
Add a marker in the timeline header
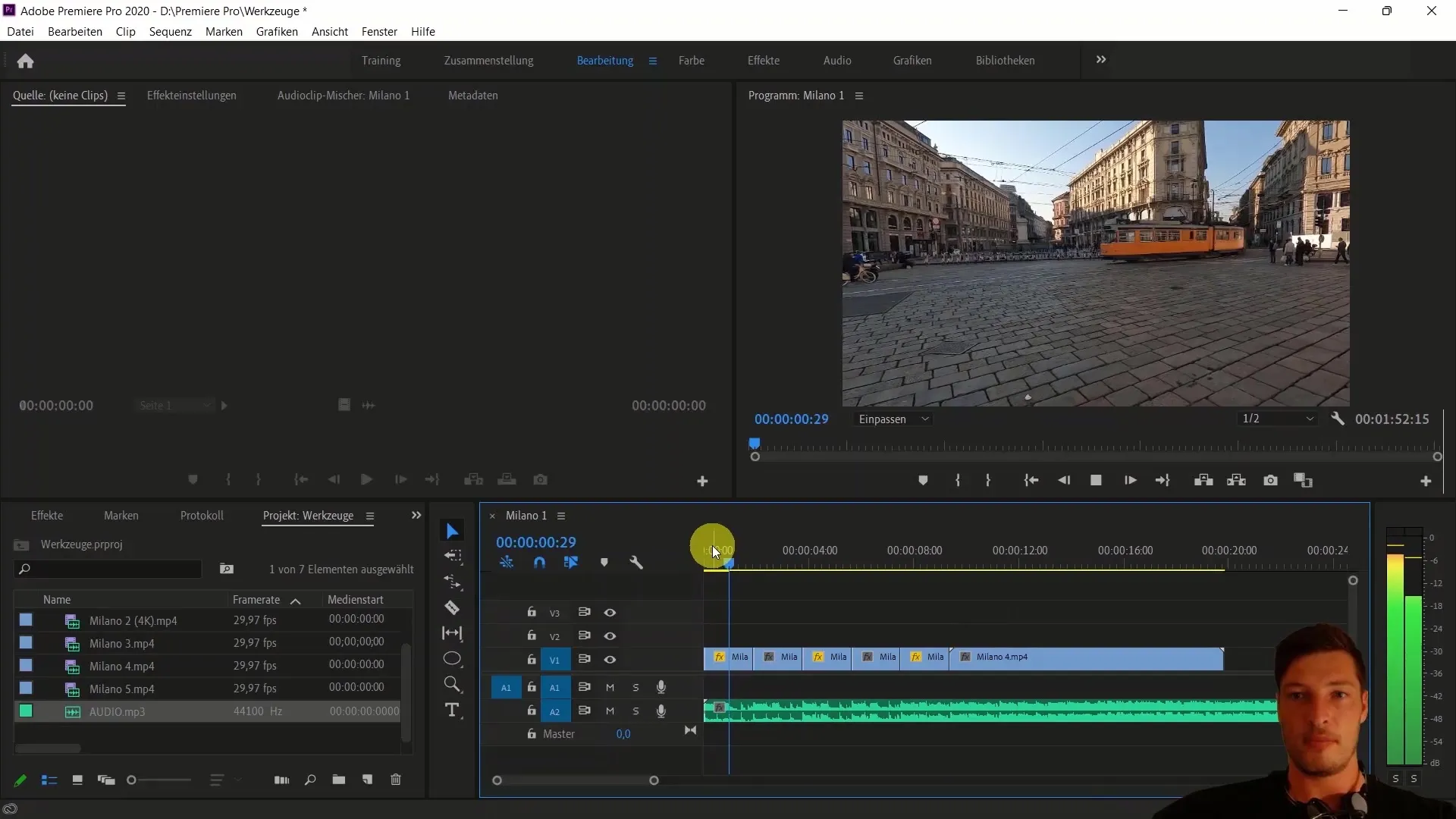(604, 563)
